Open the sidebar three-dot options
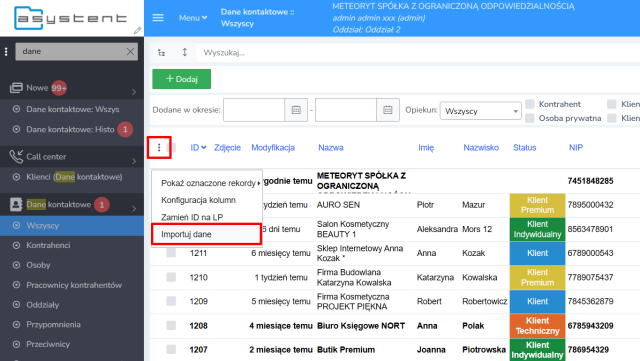 [x=6, y=52]
